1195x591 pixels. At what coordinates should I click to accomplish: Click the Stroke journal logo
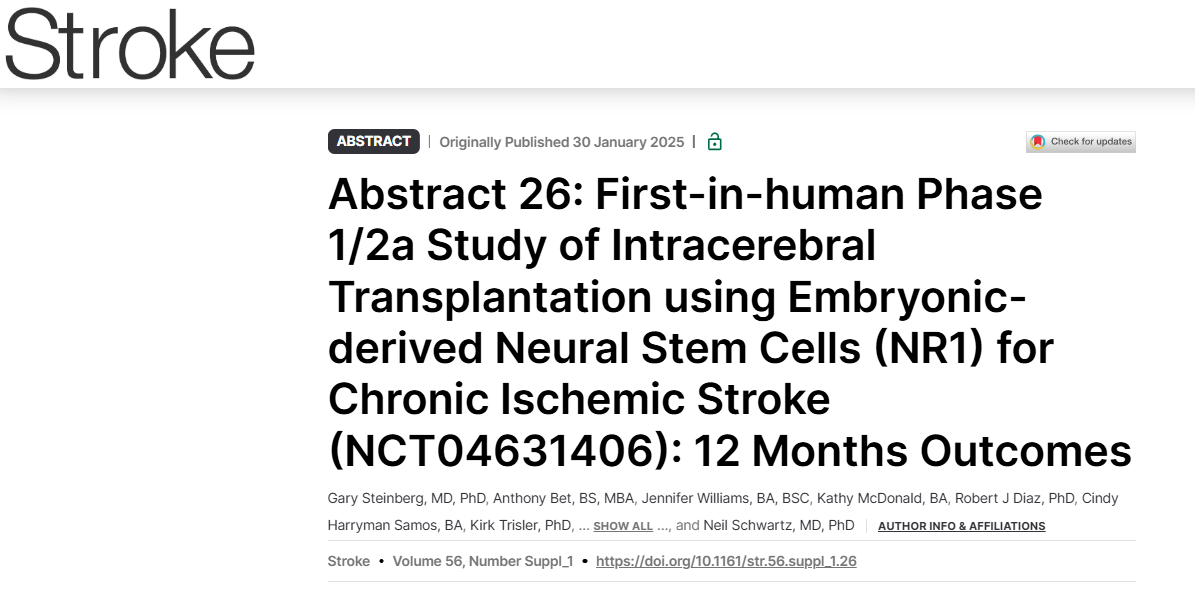(x=130, y=45)
